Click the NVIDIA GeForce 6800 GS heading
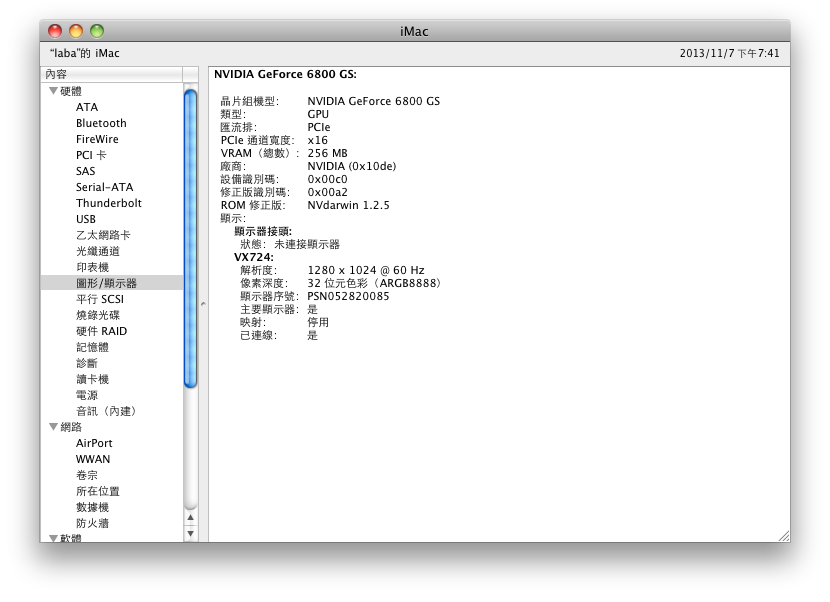Viewport: 830px width, 602px height. pyautogui.click(x=285, y=74)
